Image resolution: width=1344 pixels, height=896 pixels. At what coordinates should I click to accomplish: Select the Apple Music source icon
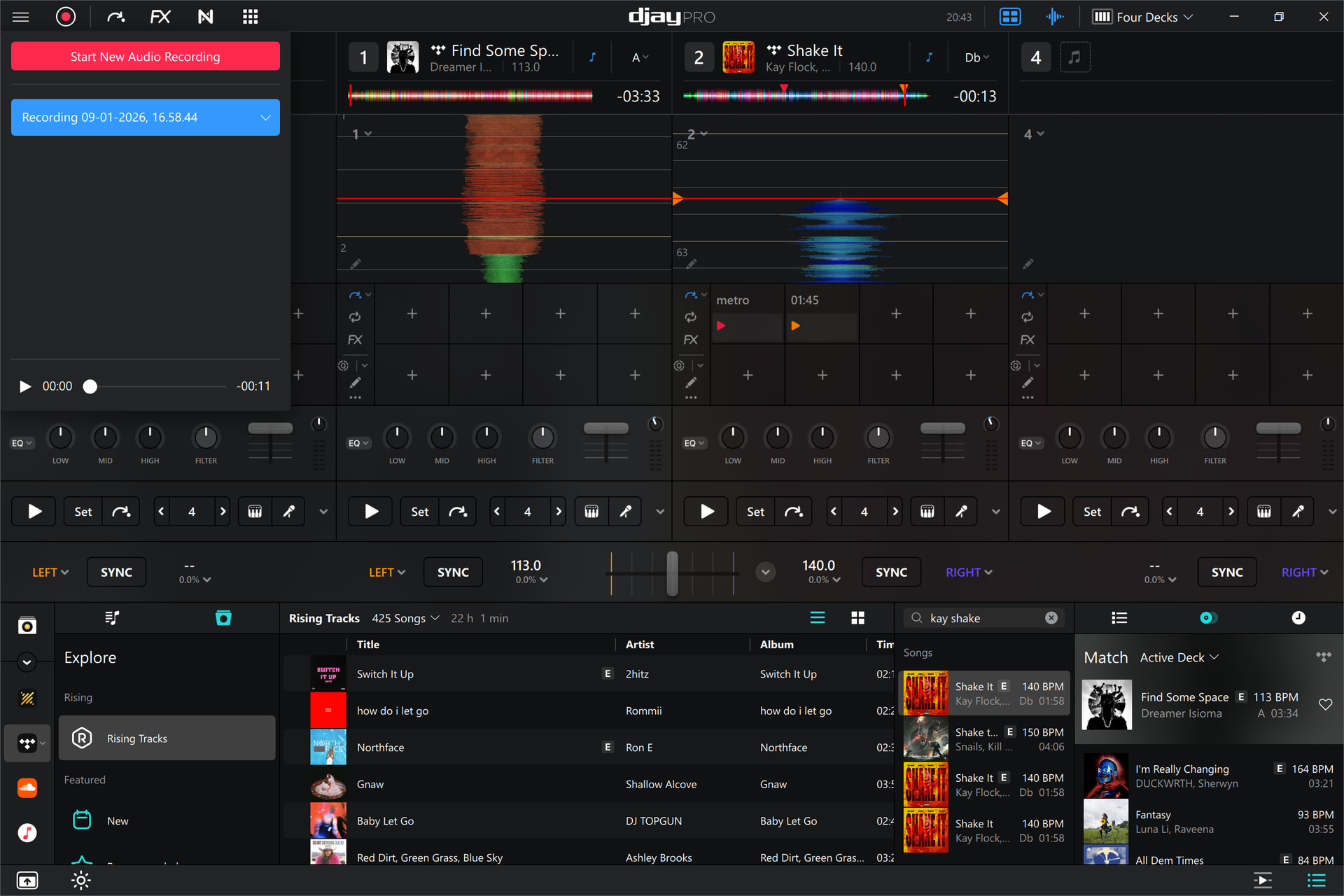27,832
